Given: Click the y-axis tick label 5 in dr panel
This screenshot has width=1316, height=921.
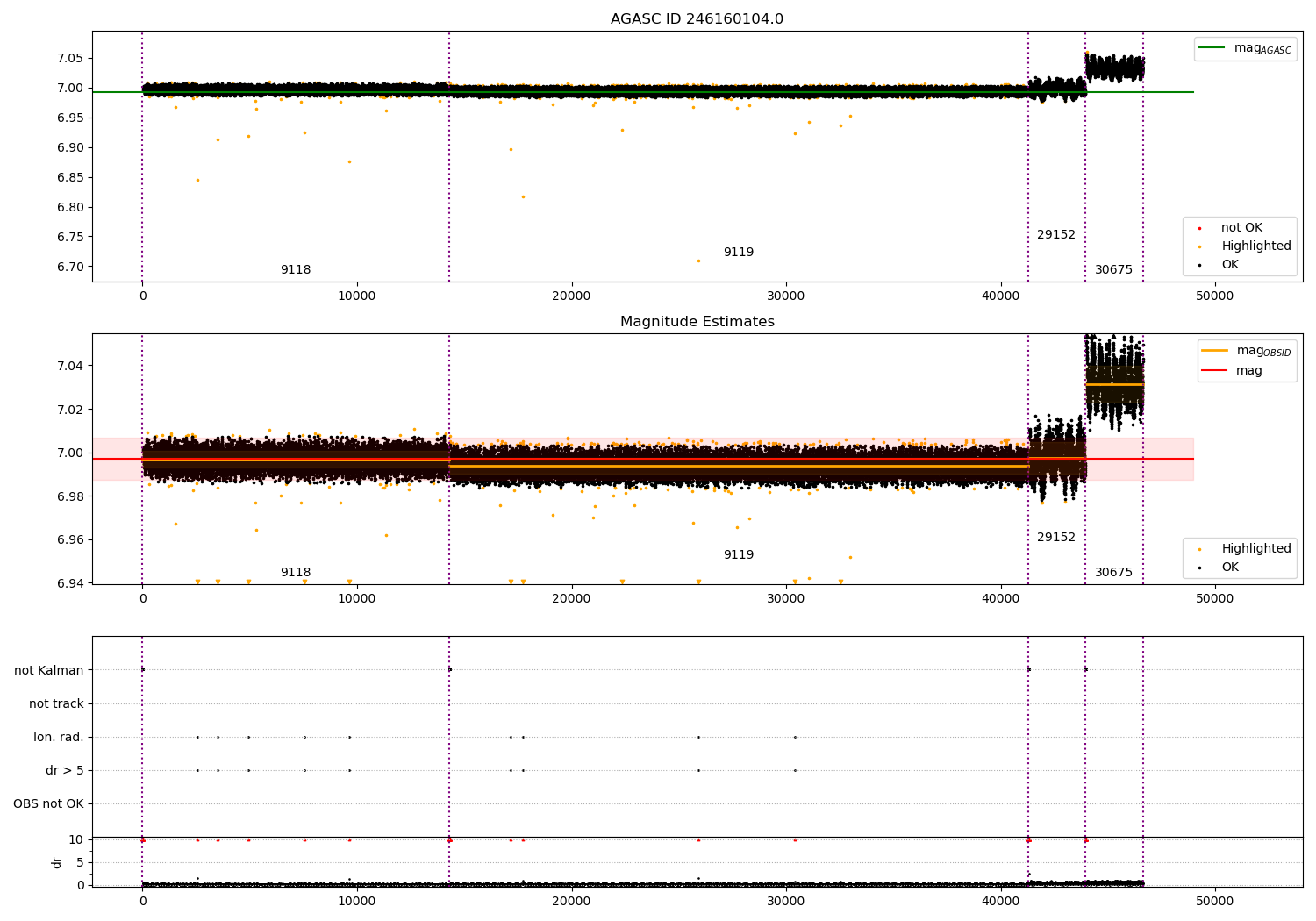Looking at the screenshot, I should tap(81, 862).
